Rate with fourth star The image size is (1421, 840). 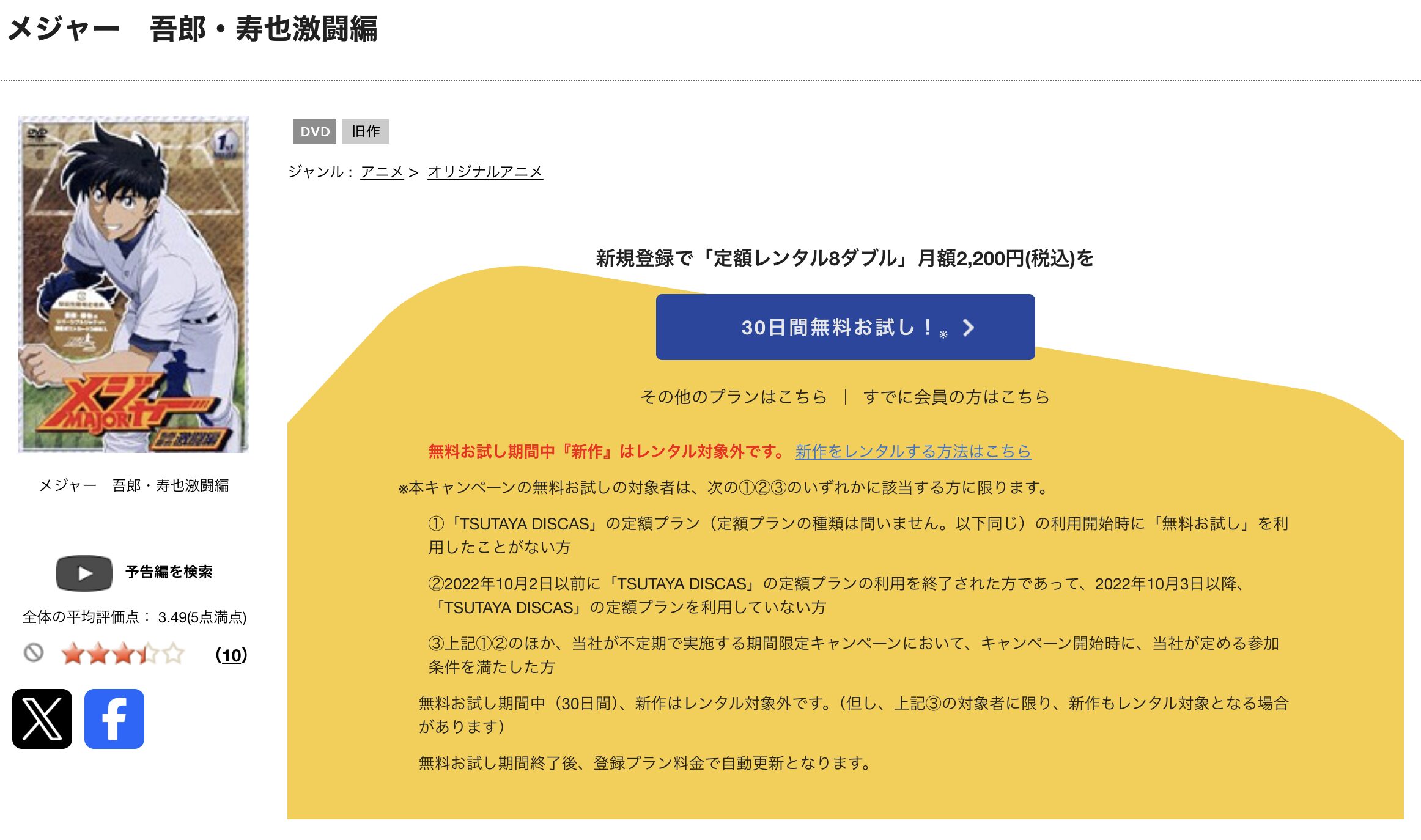[x=148, y=654]
